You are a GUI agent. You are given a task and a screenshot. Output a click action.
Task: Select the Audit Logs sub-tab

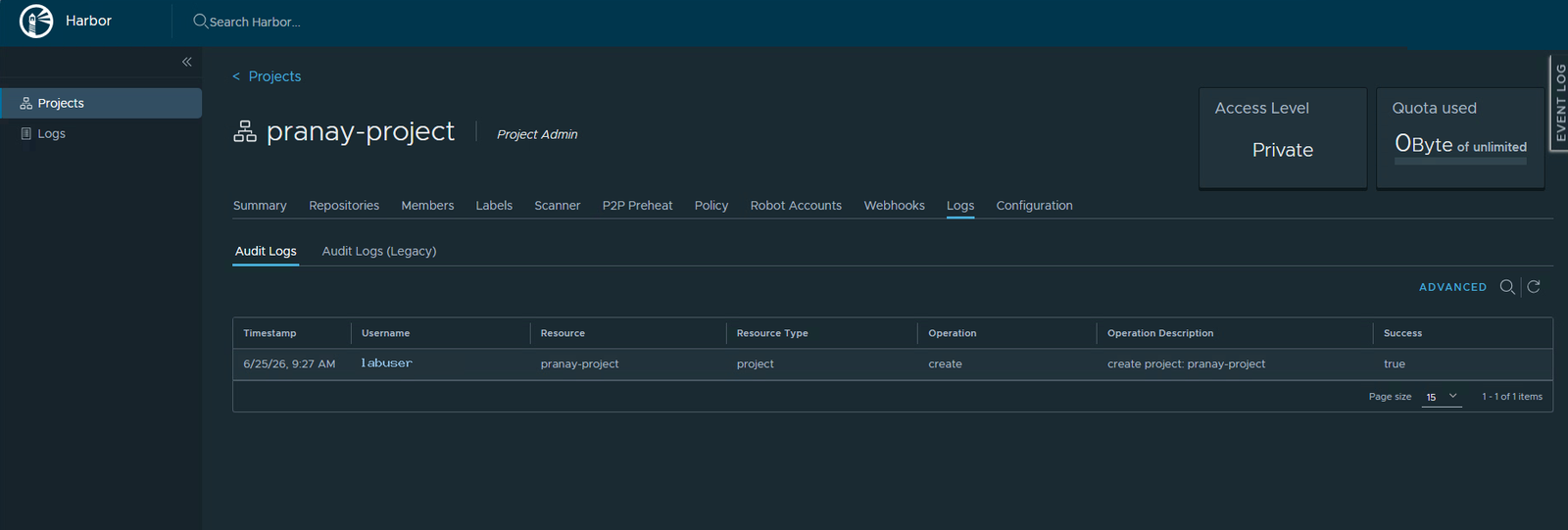[x=266, y=251]
